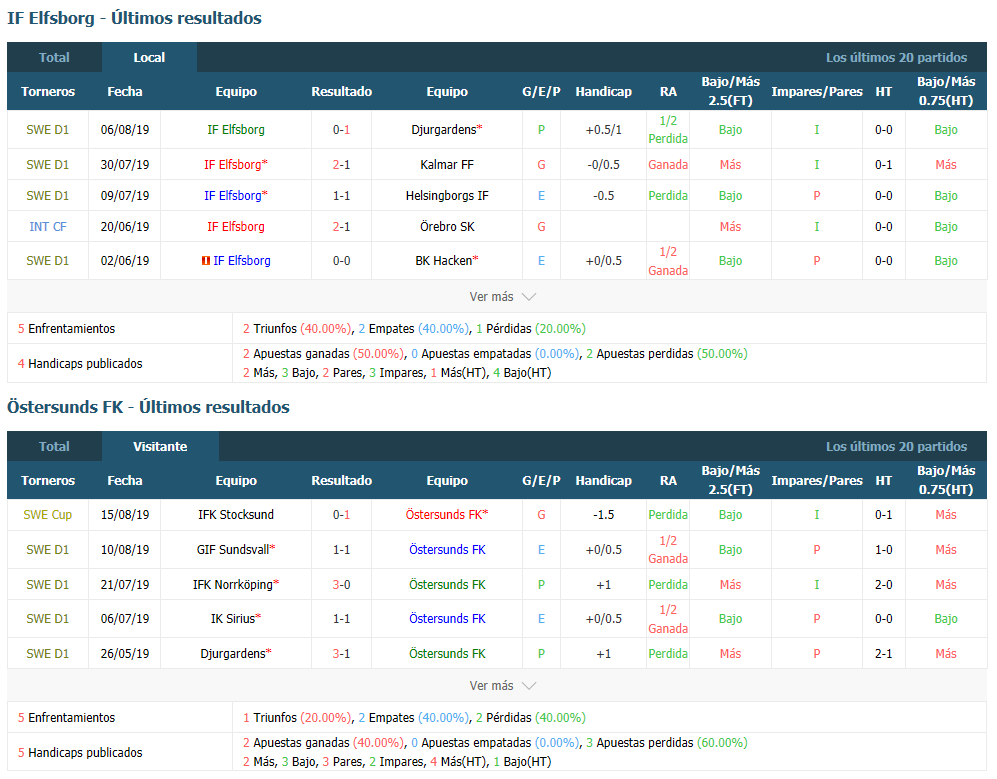Click 4 Handicaps publicados summary
This screenshot has height=779, width=997.
(80, 364)
